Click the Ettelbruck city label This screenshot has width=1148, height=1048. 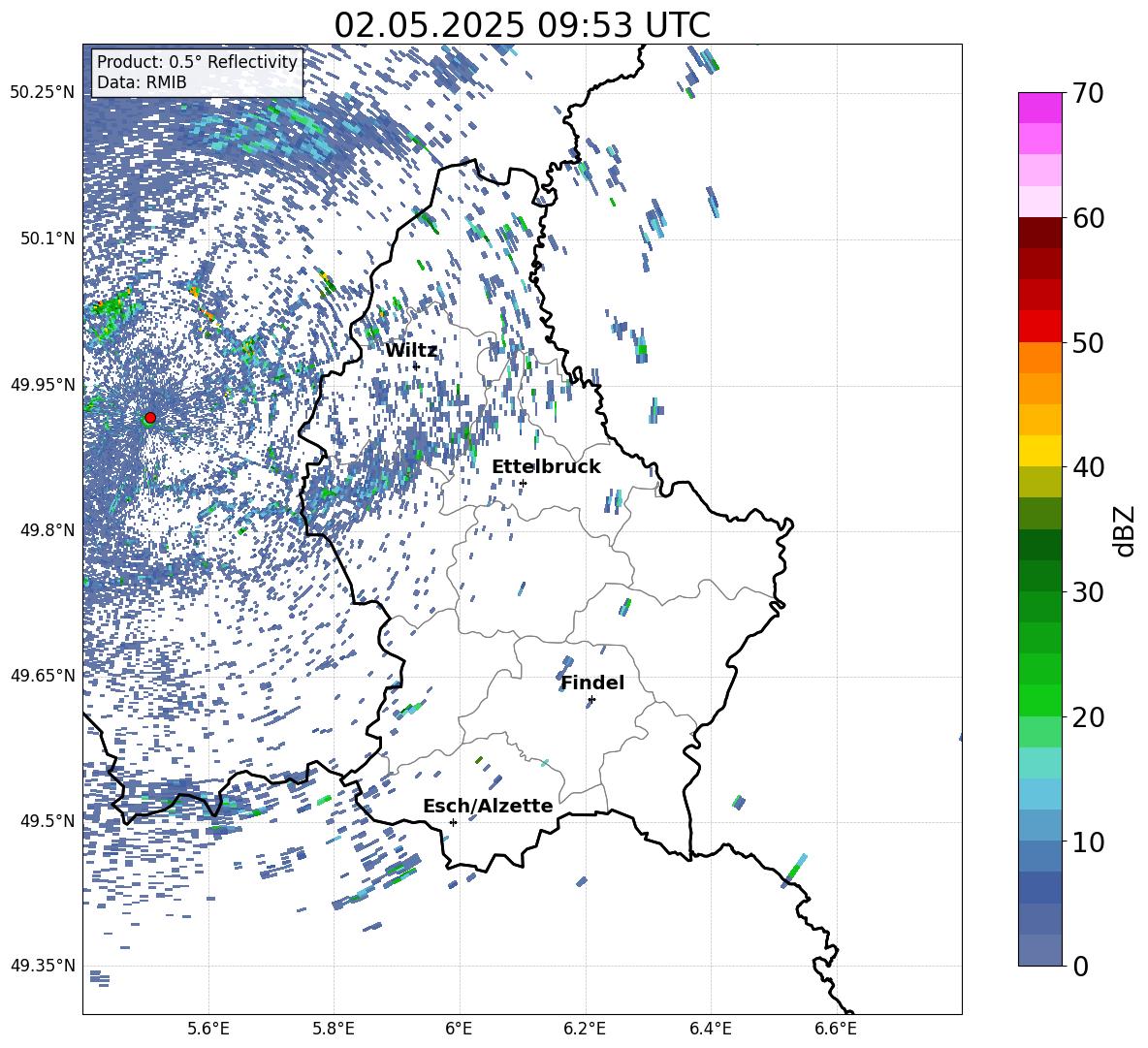pyautogui.click(x=546, y=467)
